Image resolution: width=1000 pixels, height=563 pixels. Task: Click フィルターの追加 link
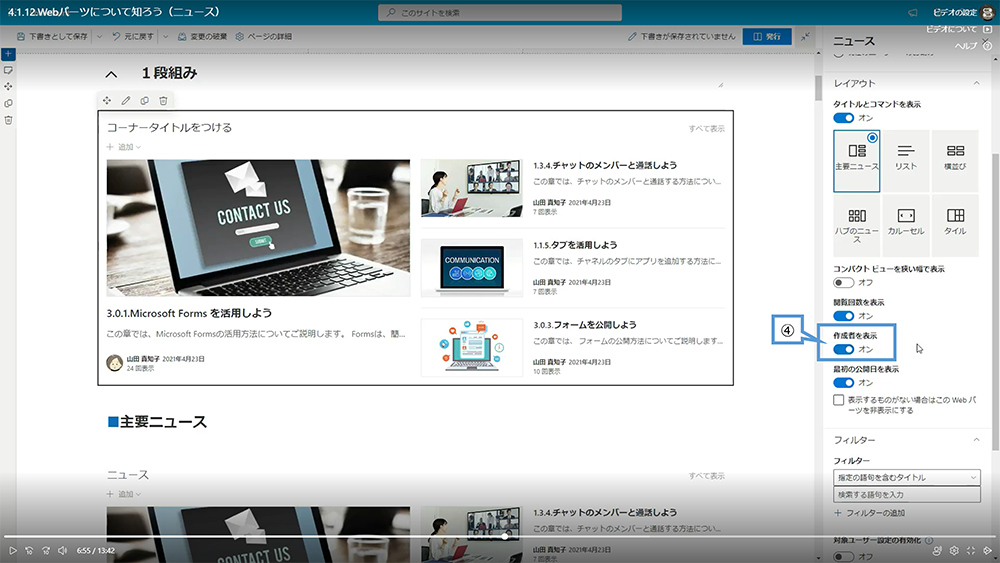point(869,513)
